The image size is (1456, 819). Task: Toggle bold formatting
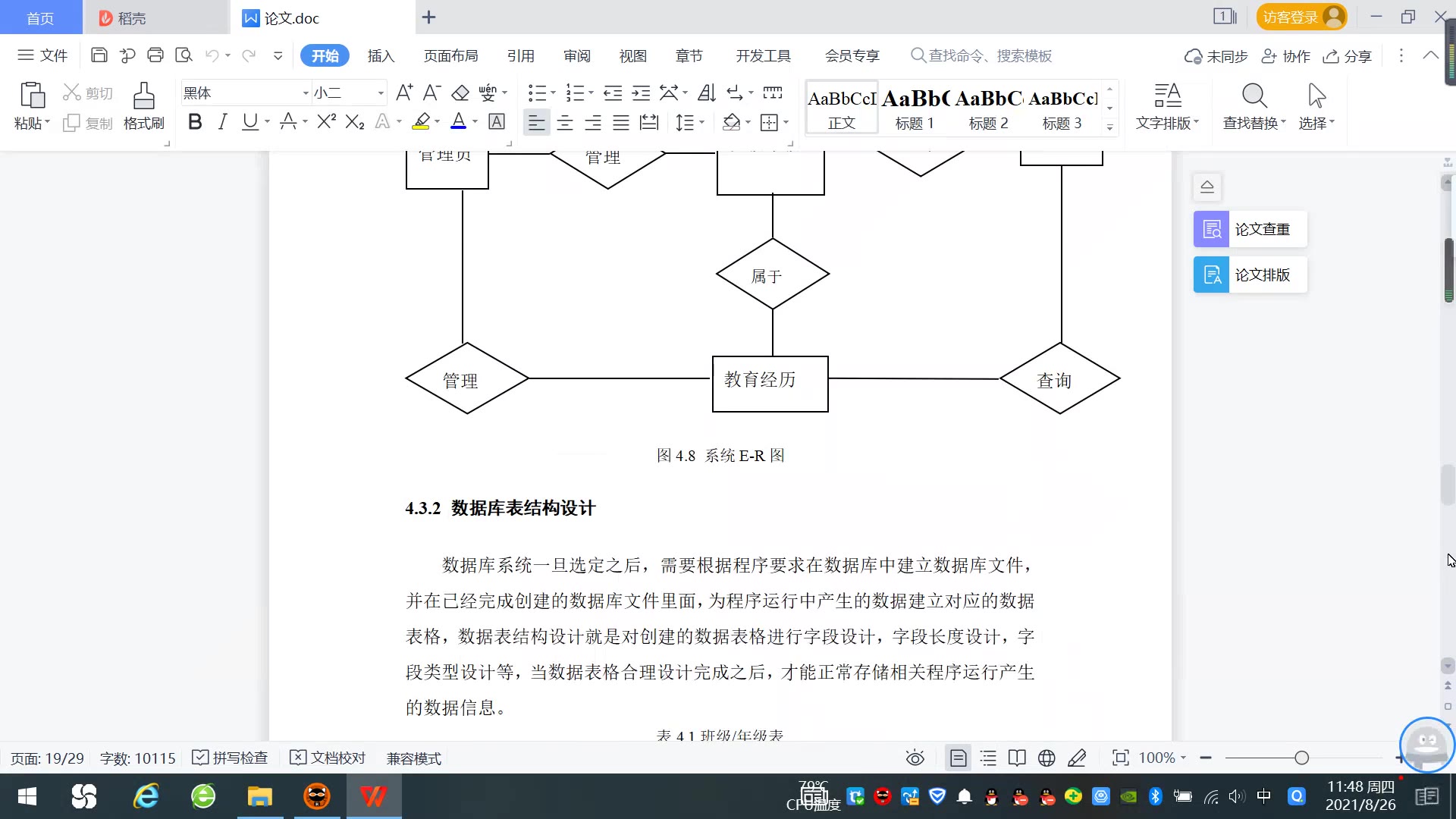coord(195,122)
